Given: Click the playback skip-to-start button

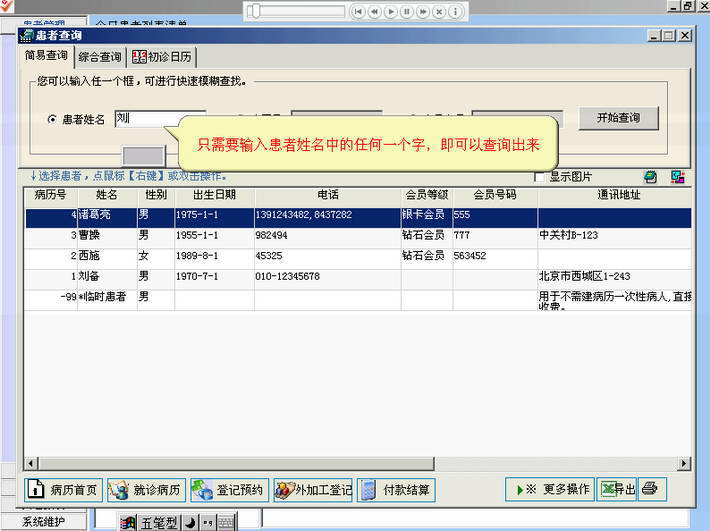Looking at the screenshot, I should pyautogui.click(x=358, y=11).
